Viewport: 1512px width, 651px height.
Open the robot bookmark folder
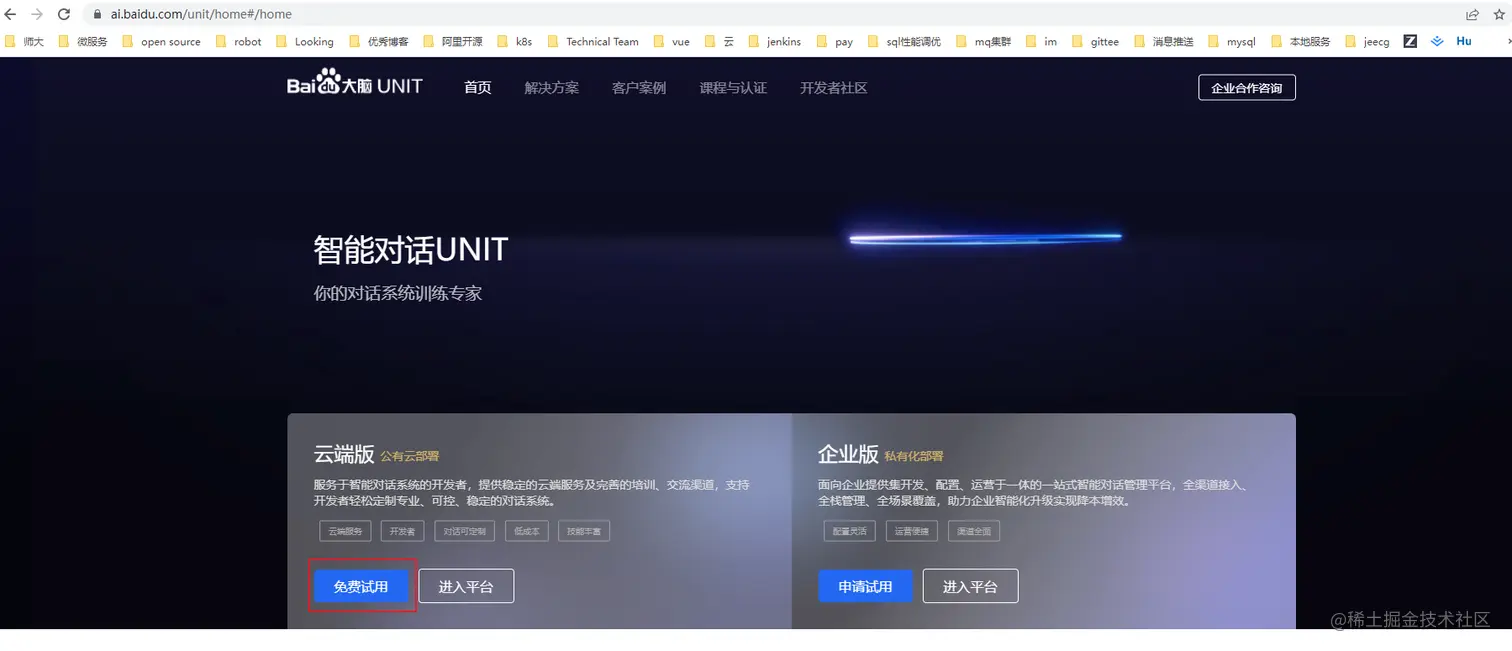[238, 42]
